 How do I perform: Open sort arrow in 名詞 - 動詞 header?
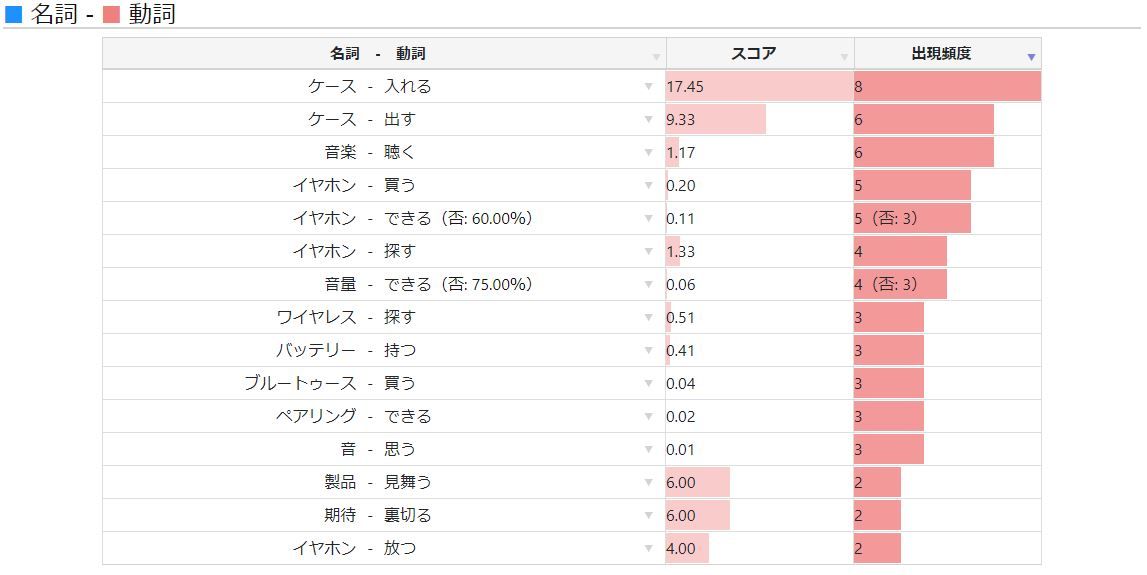656,57
